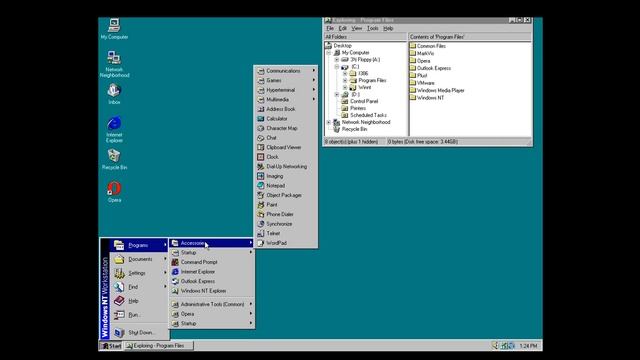The width and height of the screenshot is (640, 360).
Task: Open Address Book from Accessories
Action: (285, 109)
